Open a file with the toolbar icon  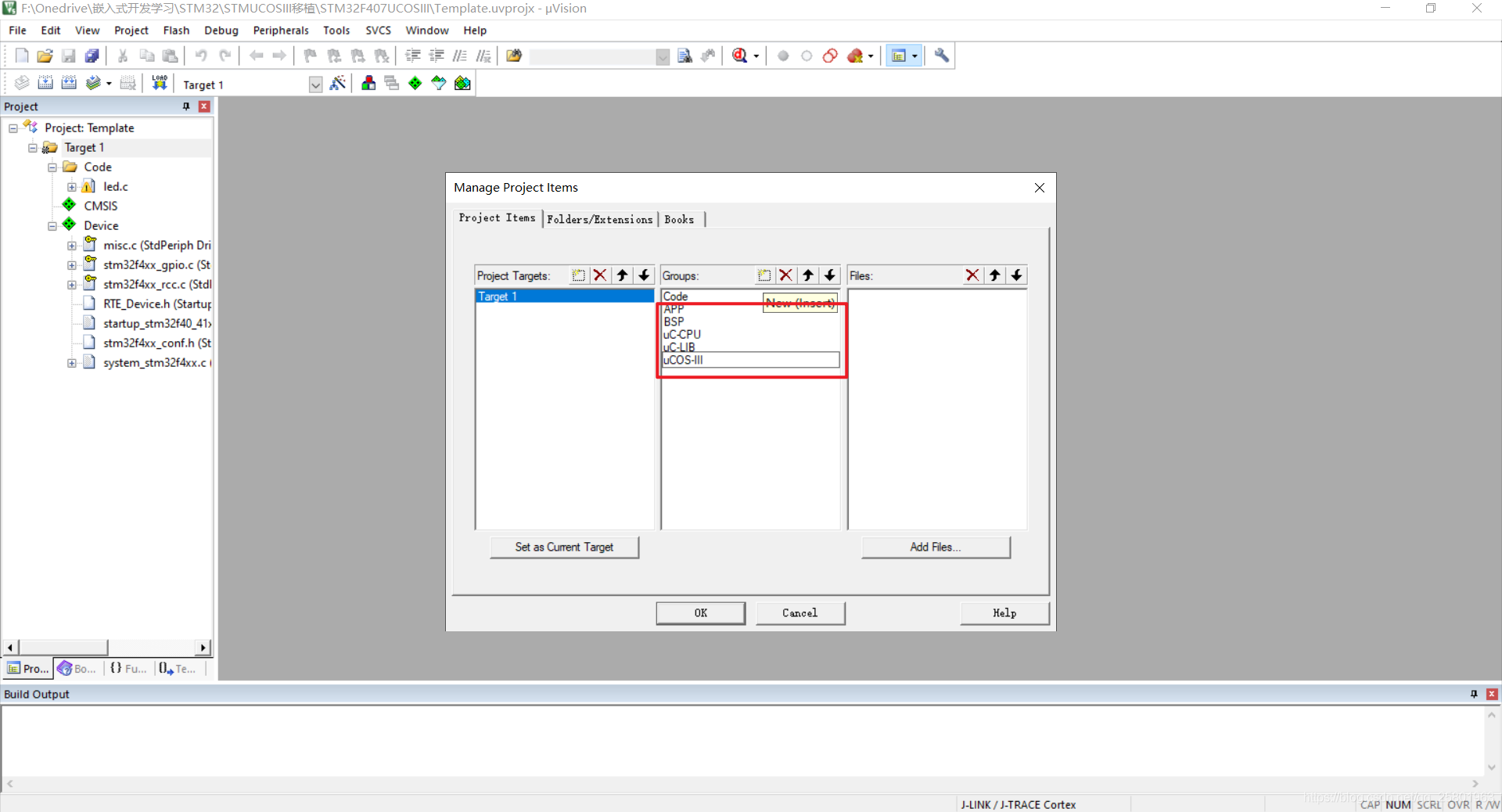[45, 56]
